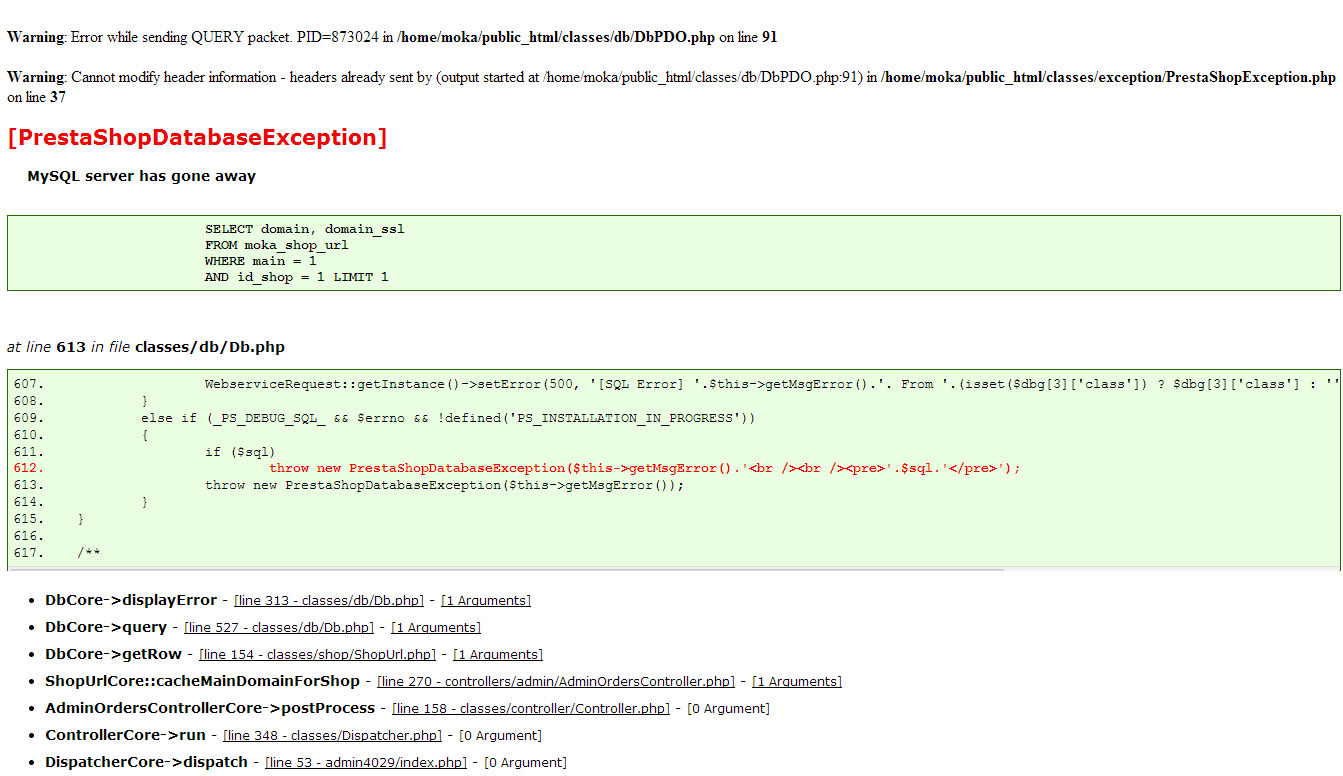Click the PrestaShopException.php path in second warning
The image size is (1343, 776).
[1108, 77]
